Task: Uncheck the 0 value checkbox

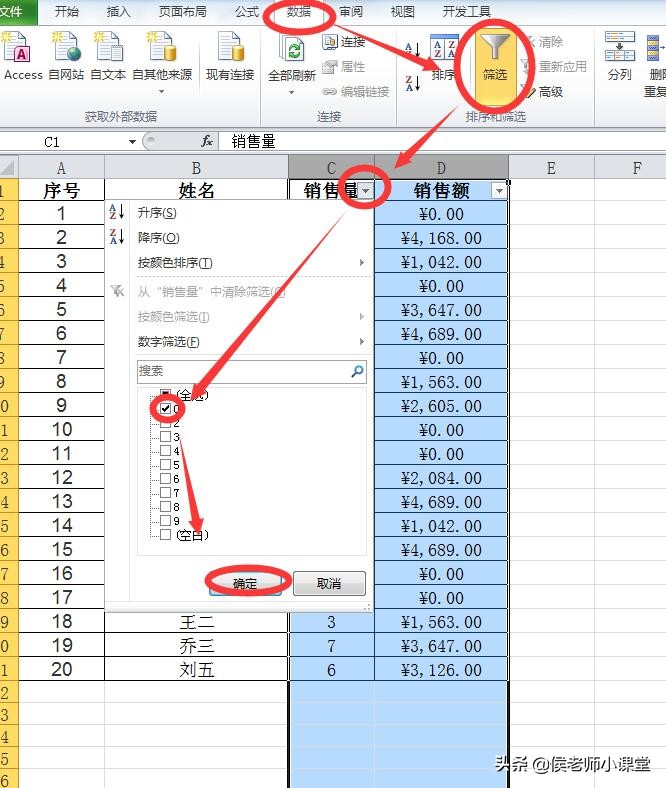Action: (x=165, y=409)
